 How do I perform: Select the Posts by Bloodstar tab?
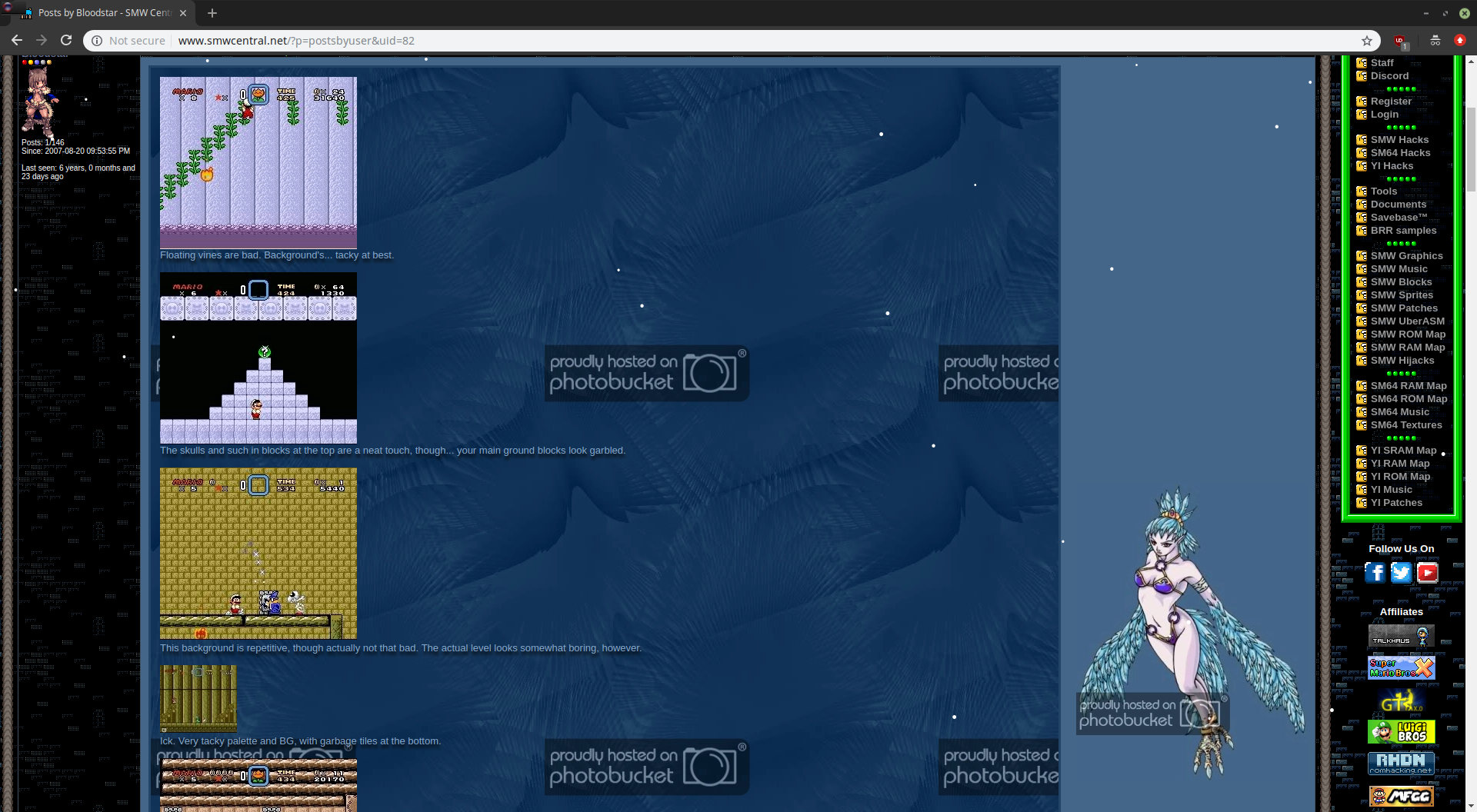point(104,13)
